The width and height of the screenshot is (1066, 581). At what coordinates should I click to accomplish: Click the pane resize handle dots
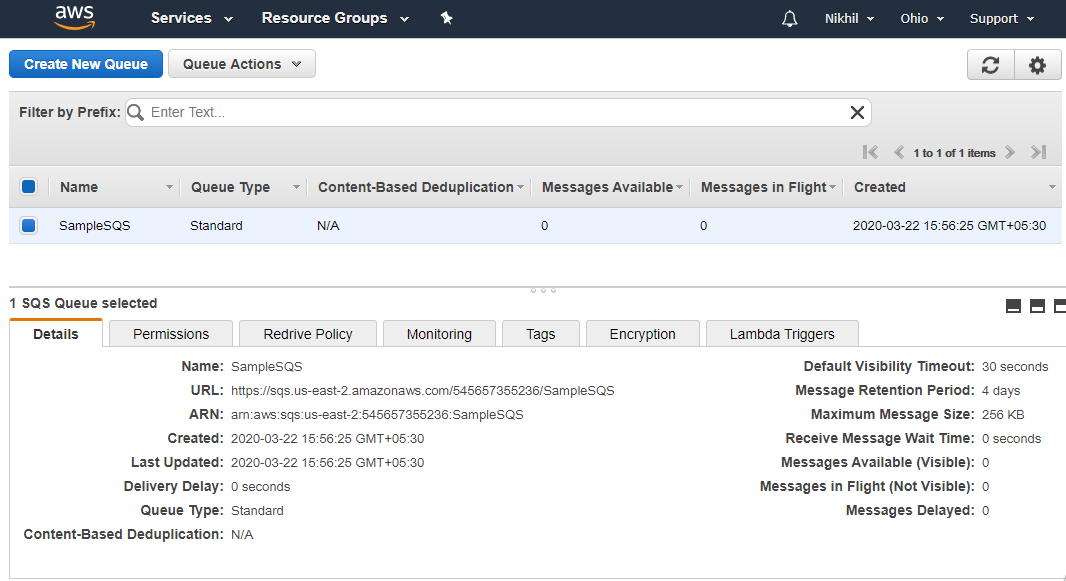(x=543, y=290)
